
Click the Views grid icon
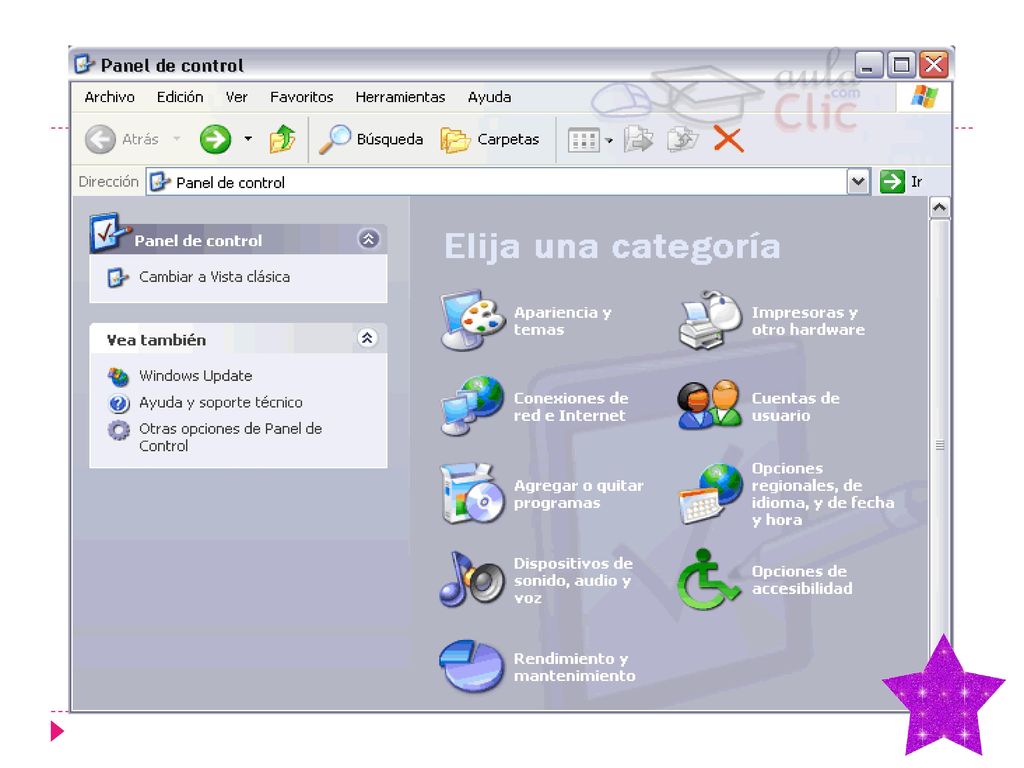coord(583,140)
